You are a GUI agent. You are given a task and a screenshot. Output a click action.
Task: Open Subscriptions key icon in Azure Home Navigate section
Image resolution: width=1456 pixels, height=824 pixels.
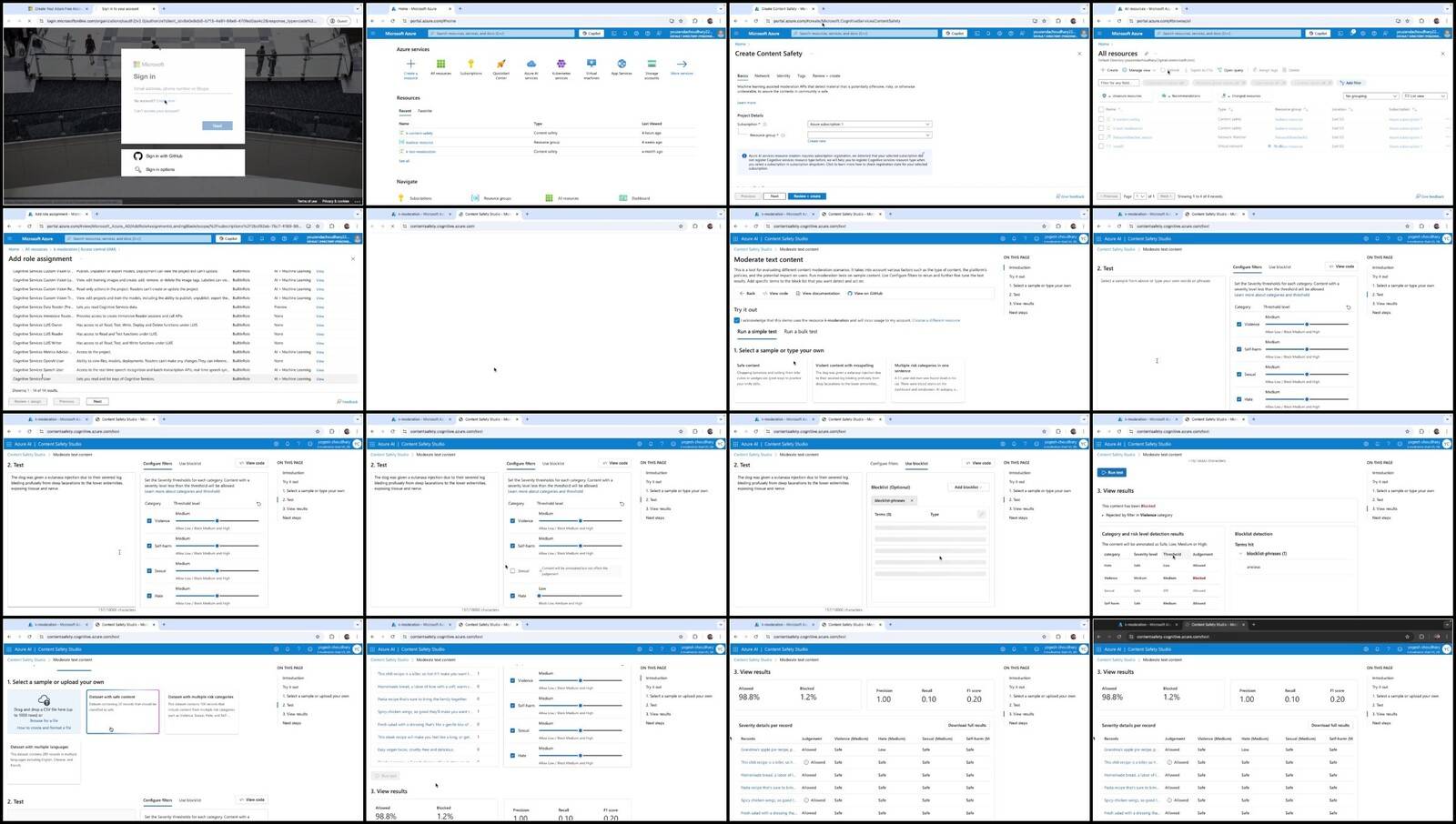click(400, 197)
